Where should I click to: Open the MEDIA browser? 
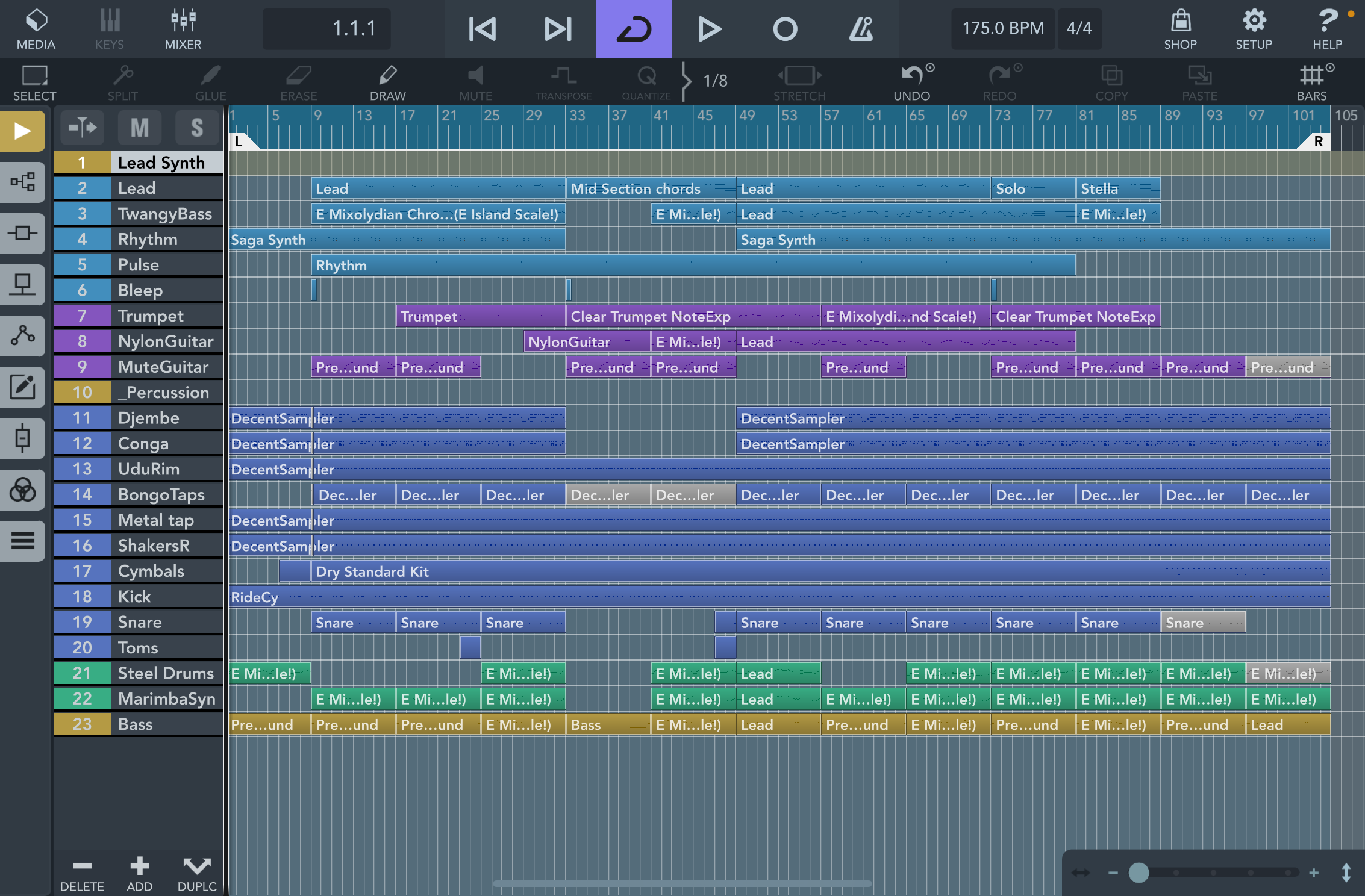click(x=36, y=28)
